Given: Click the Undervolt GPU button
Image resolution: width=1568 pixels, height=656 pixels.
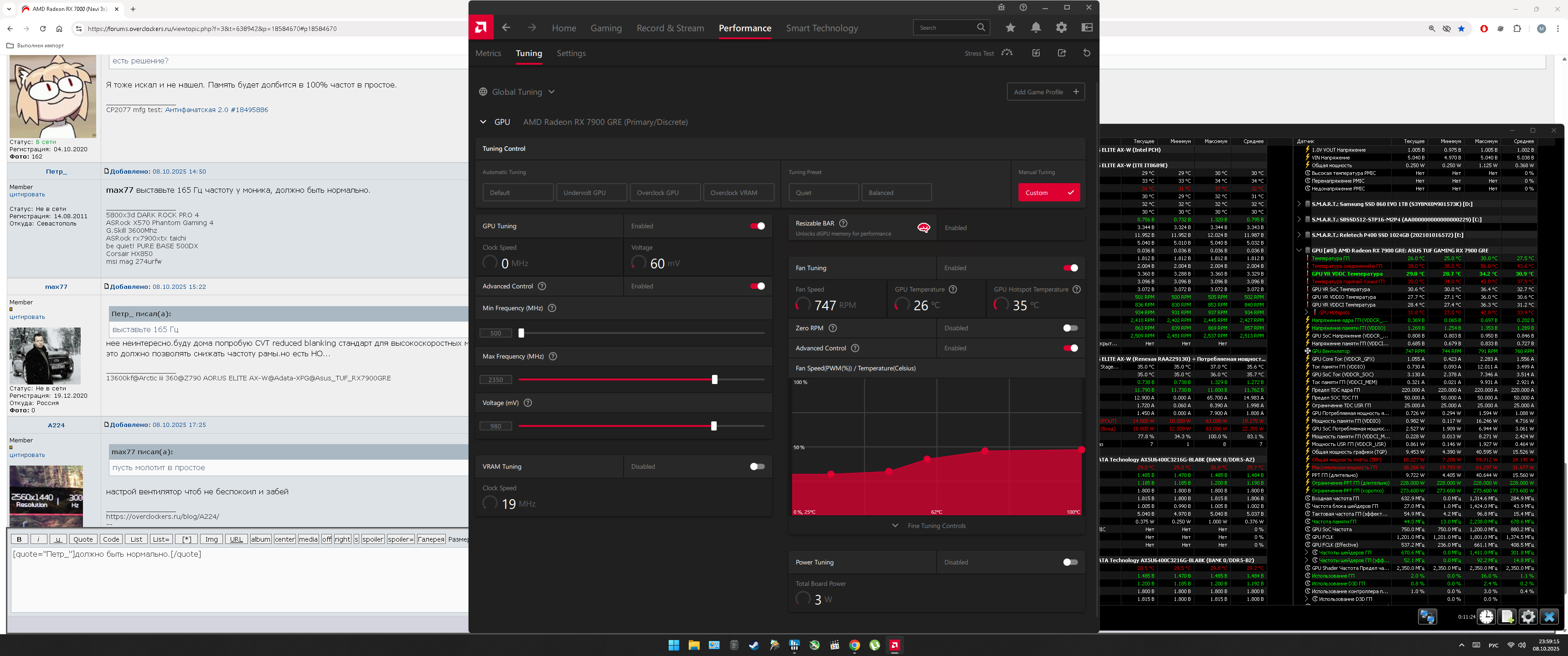Looking at the screenshot, I should click(x=591, y=192).
